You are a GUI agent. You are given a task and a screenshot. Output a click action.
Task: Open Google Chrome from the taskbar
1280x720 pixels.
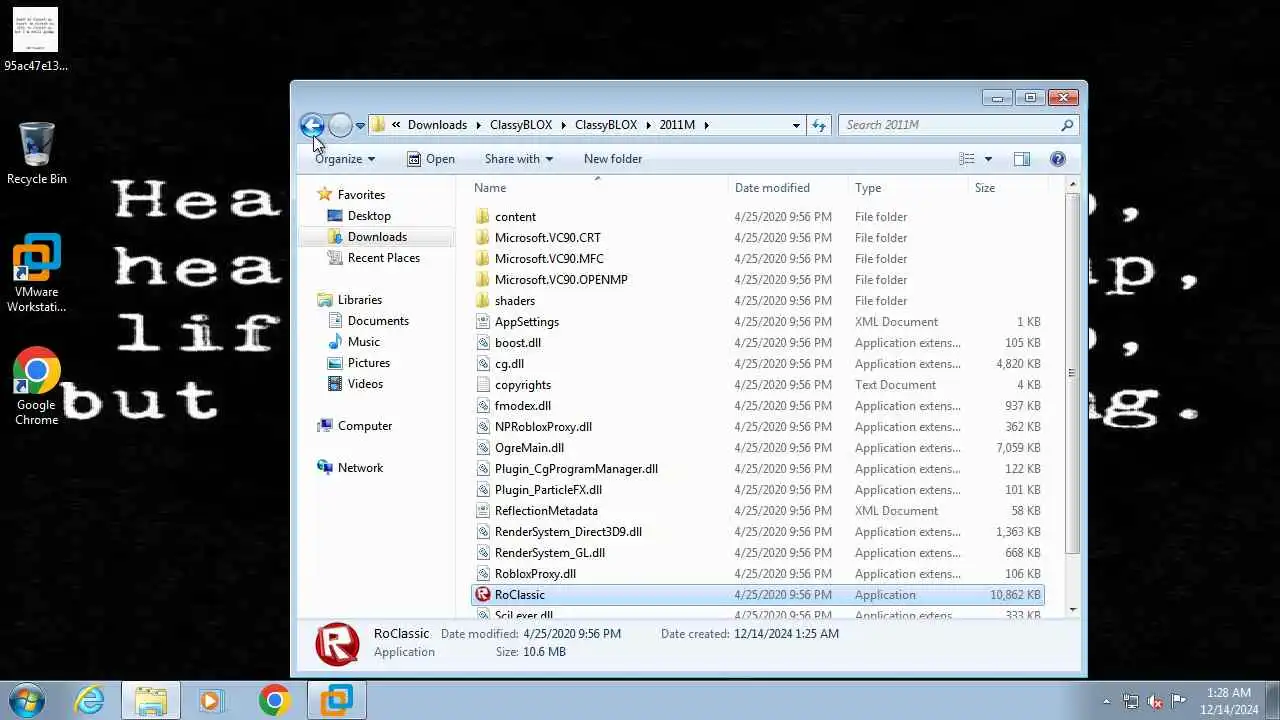tap(273, 700)
